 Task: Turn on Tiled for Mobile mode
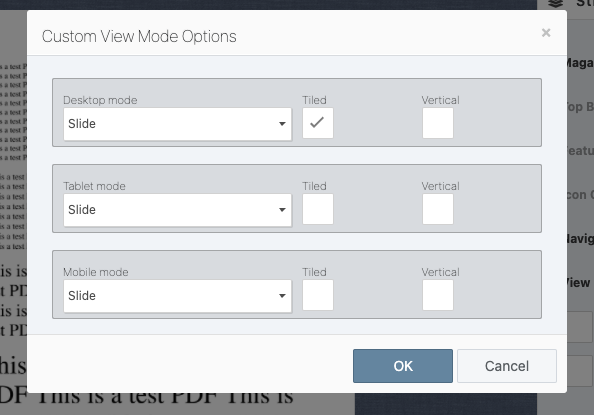317,295
